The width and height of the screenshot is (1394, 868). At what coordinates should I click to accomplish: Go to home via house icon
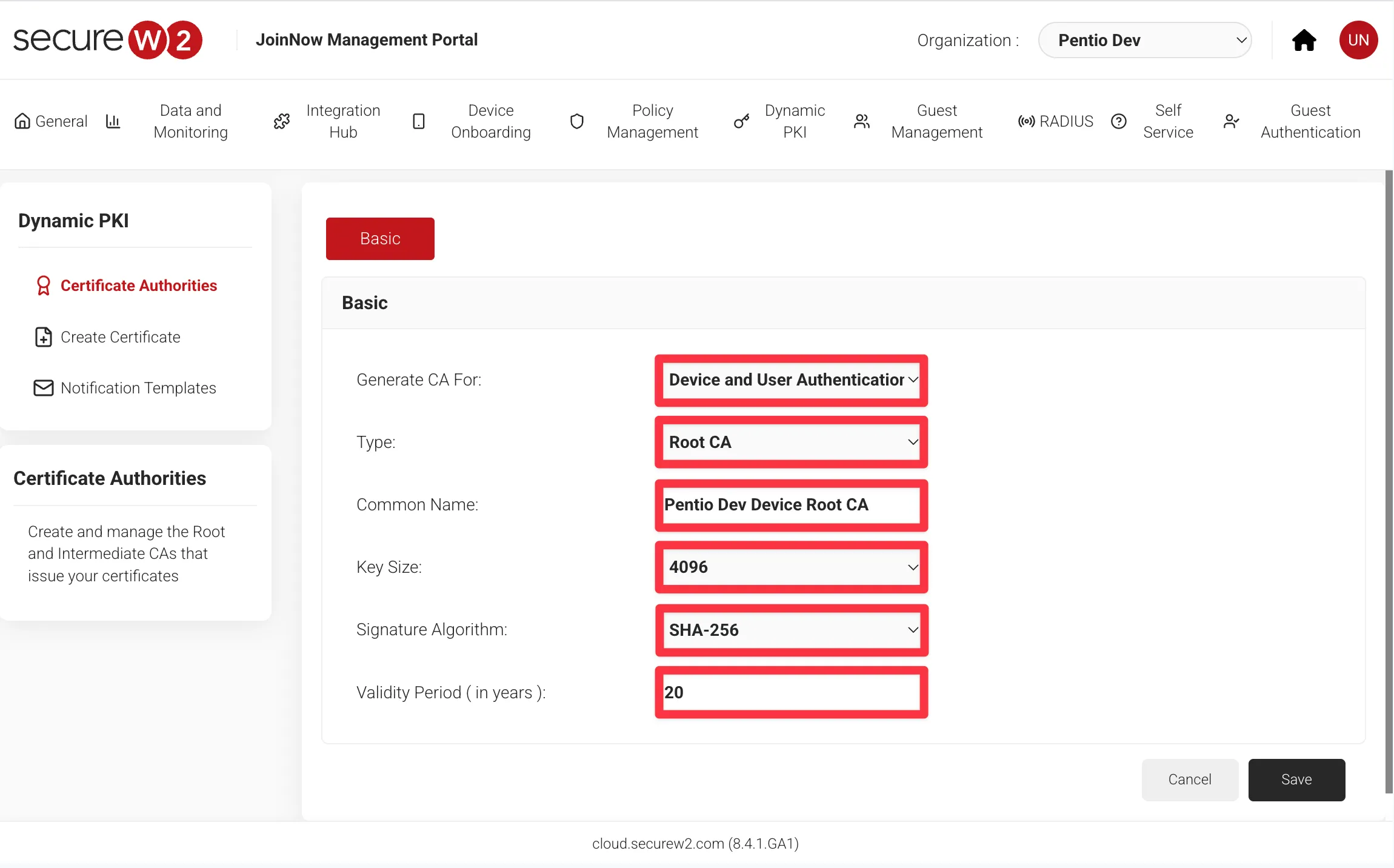coord(1304,40)
